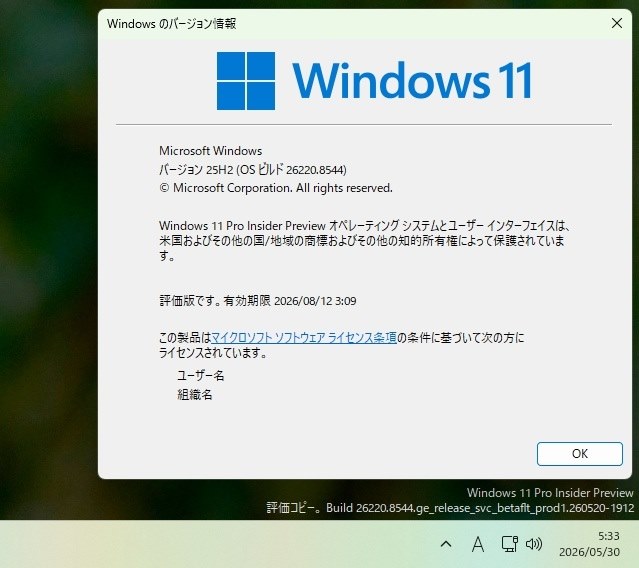The image size is (639, 568).
Task: Click the '組織名' label
Action: pos(194,394)
